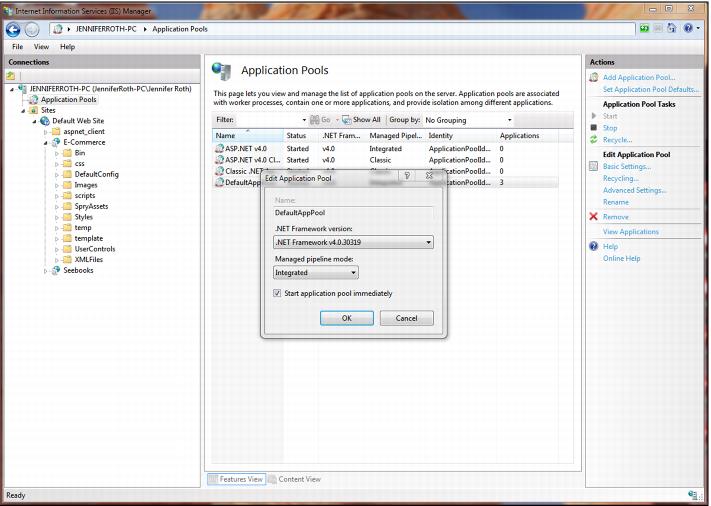Click the Seebooks application icon
711x506 pixels.
[x=56, y=270]
